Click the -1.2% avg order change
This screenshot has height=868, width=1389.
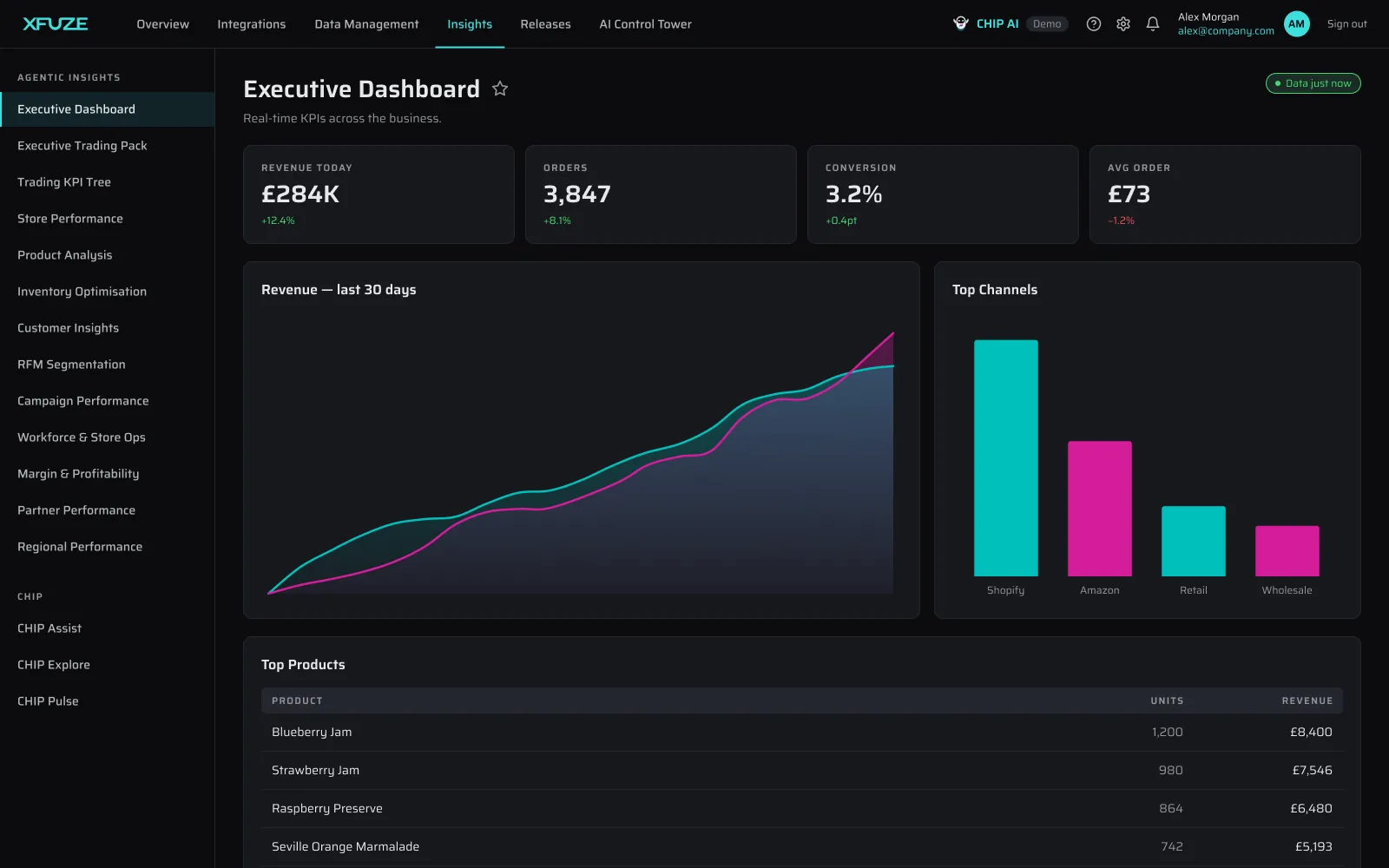tap(1121, 220)
